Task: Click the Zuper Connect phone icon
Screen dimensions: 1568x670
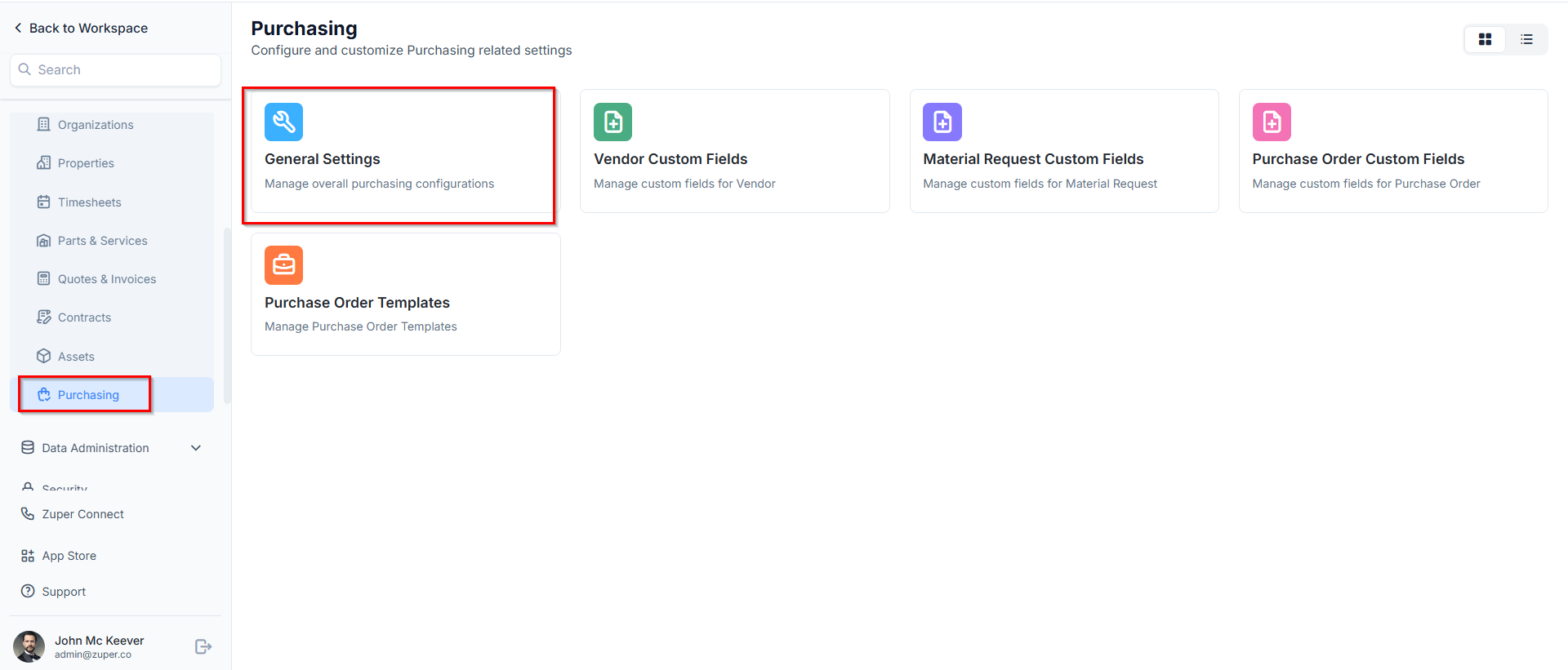Action: 28,514
